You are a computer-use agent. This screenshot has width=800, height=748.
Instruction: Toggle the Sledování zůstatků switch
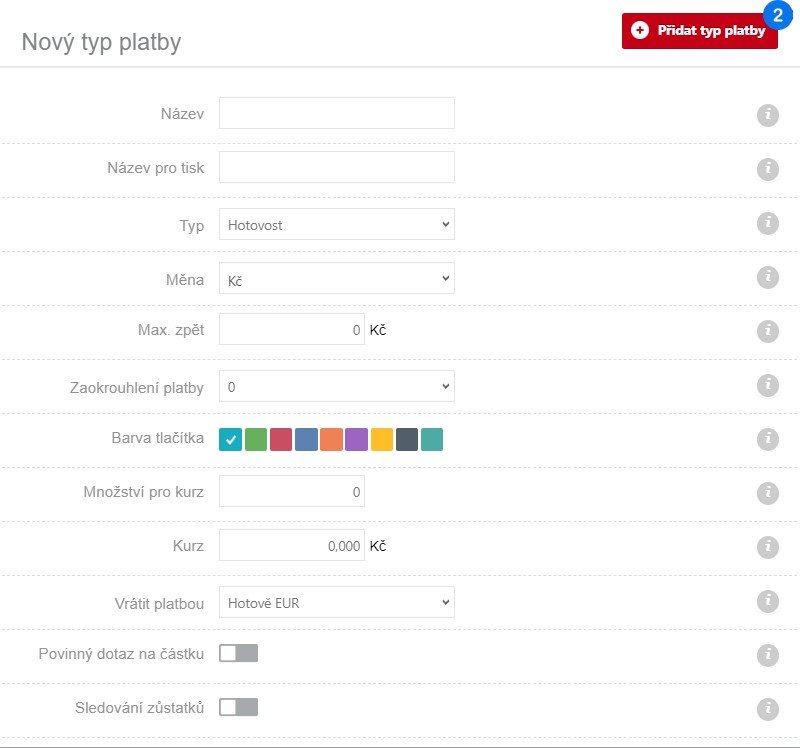[238, 707]
